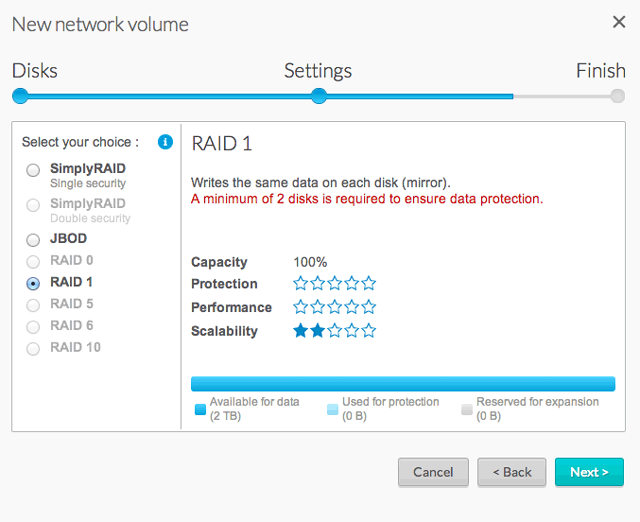The image size is (640, 522).
Task: Jump to the Disks step marker
Action: (x=20, y=96)
